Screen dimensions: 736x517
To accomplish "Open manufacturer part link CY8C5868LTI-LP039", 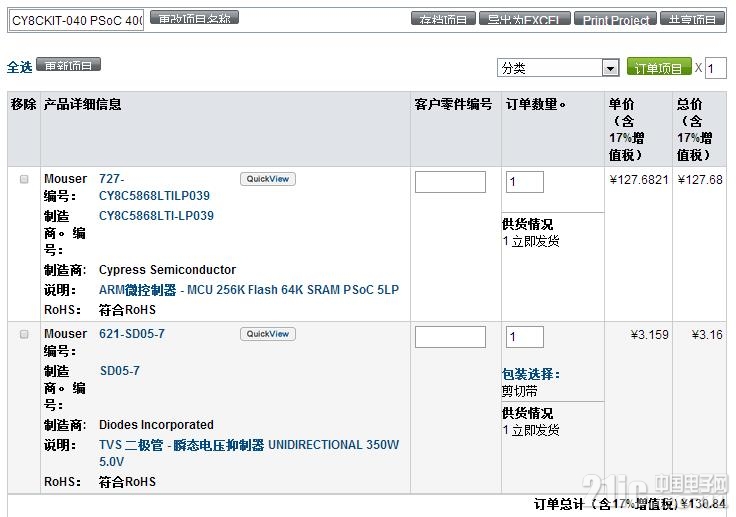I will (x=156, y=216).
